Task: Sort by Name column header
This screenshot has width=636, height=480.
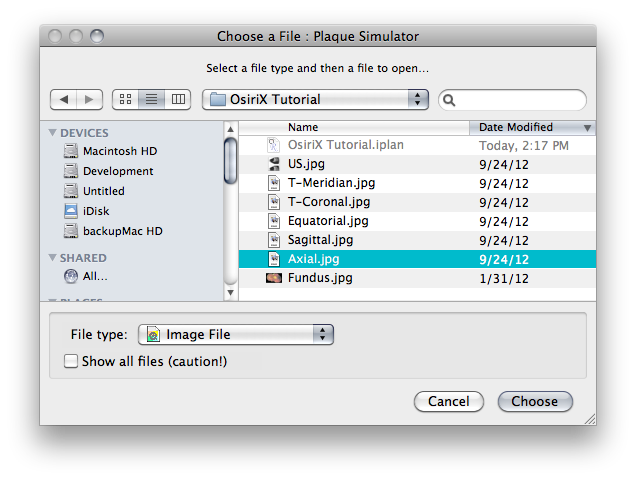Action: 354,127
